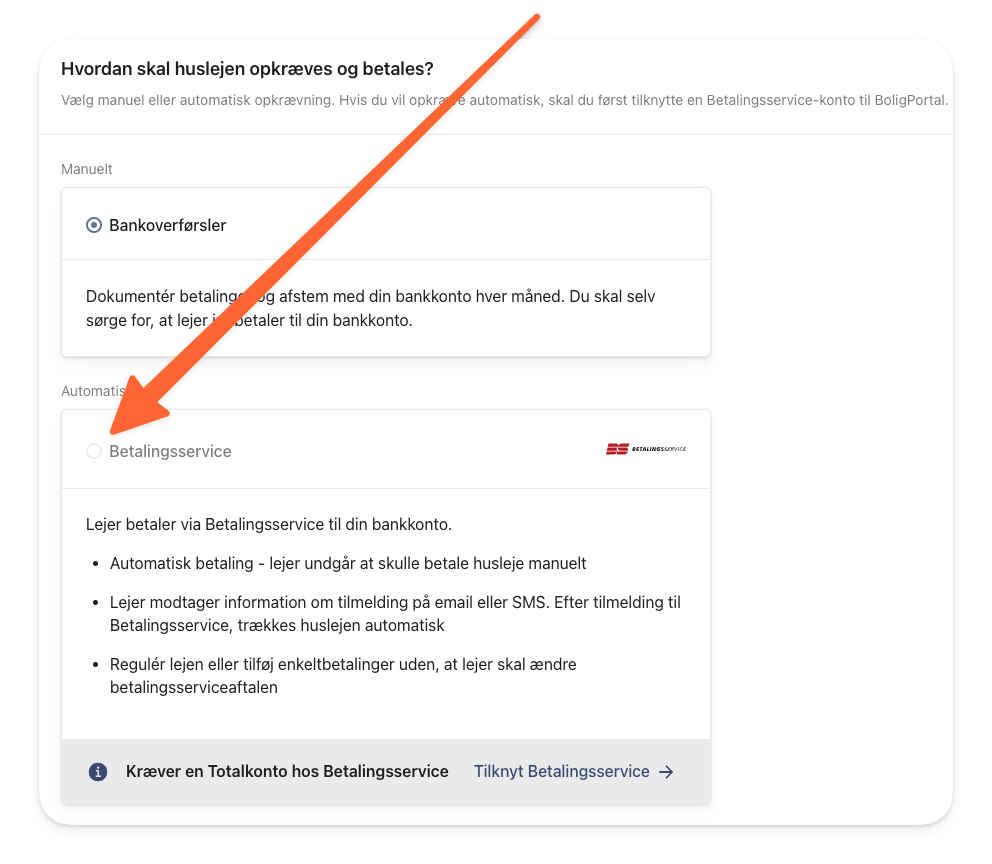Click the description Dokumentér betalinger og afstem
992x864 pixels.
371,308
